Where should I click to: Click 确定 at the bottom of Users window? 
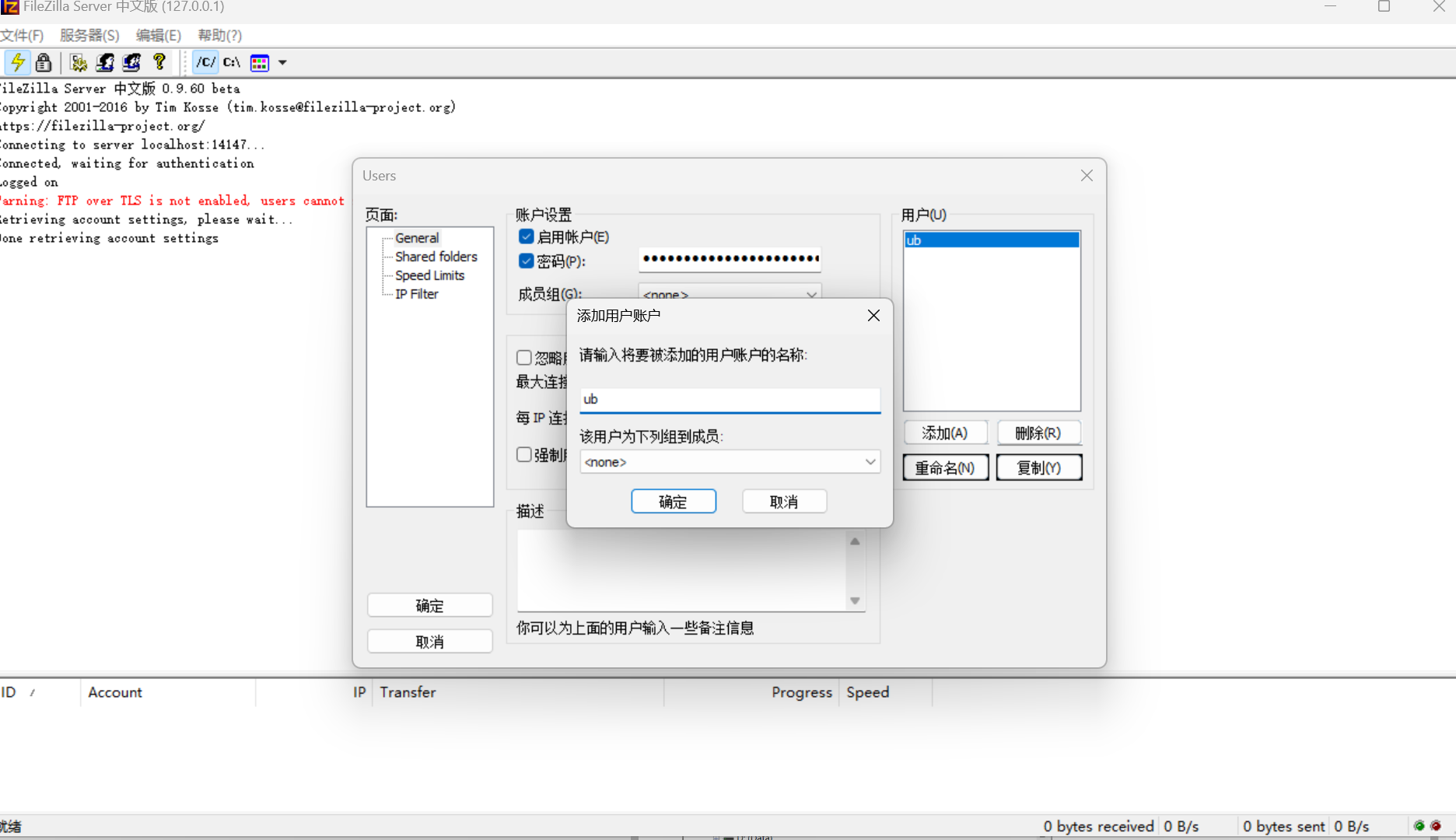pos(429,605)
